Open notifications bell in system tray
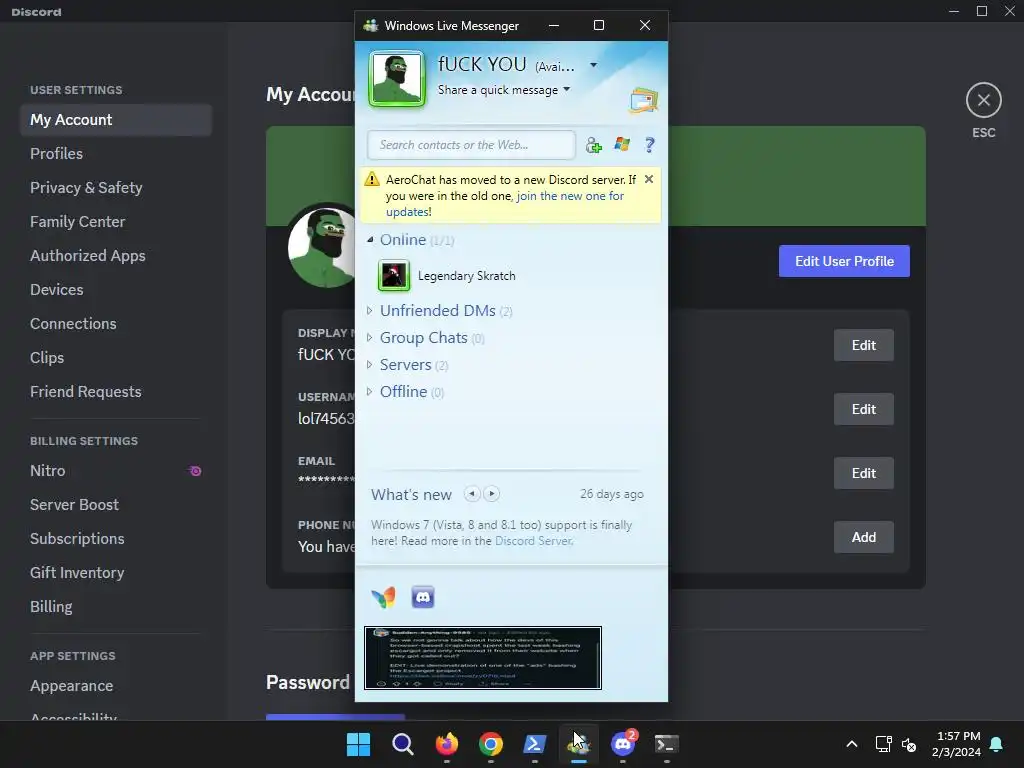 tap(996, 744)
